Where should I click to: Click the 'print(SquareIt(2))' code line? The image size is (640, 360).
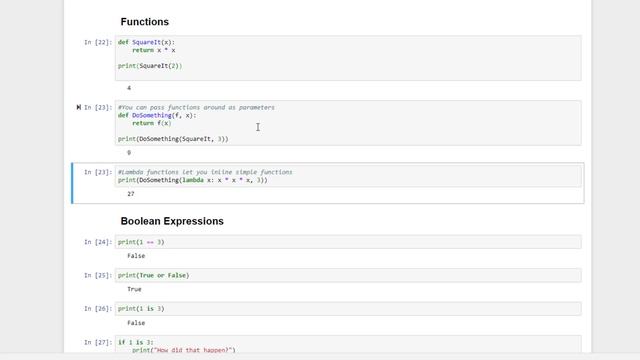coord(150,66)
